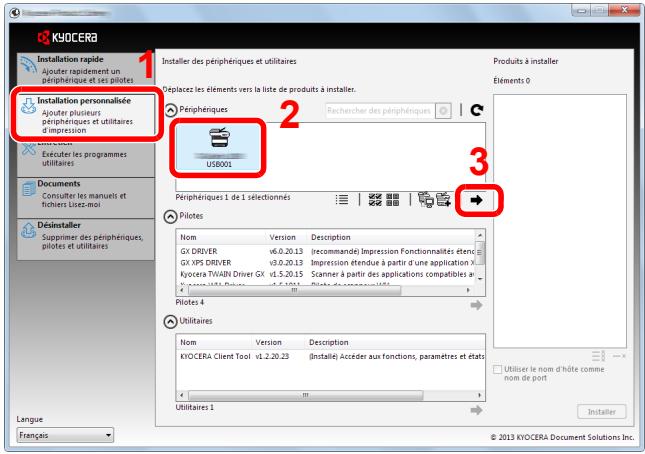Image resolution: width=645 pixels, height=454 pixels.
Task: Open Installation rapide menu item
Action: click(x=86, y=69)
